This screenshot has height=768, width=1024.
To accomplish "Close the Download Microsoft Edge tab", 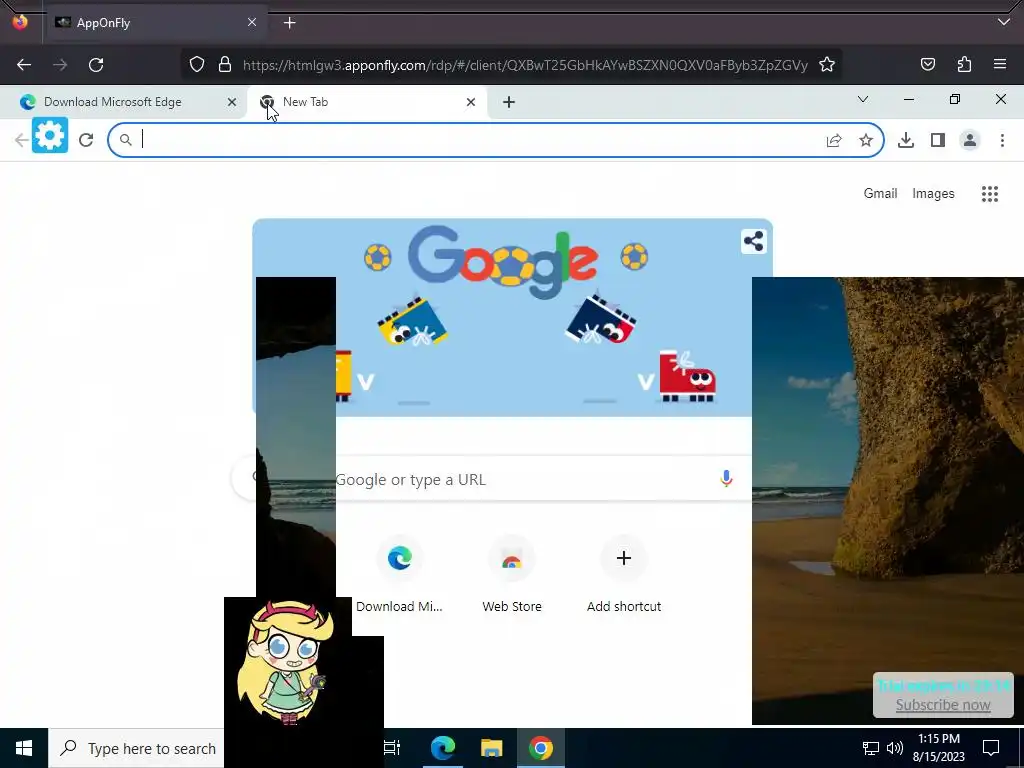I will coord(231,102).
